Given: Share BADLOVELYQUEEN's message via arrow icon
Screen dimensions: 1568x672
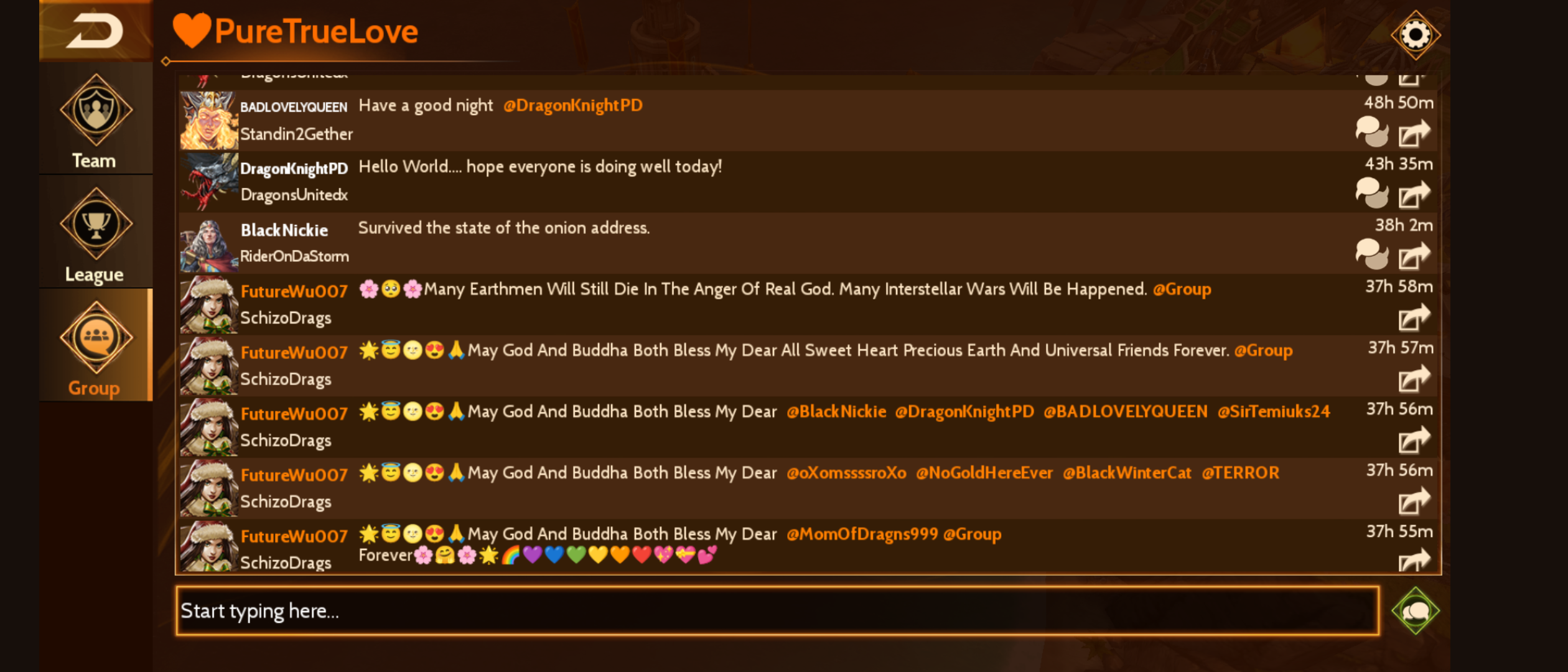Looking at the screenshot, I should point(1414,134).
